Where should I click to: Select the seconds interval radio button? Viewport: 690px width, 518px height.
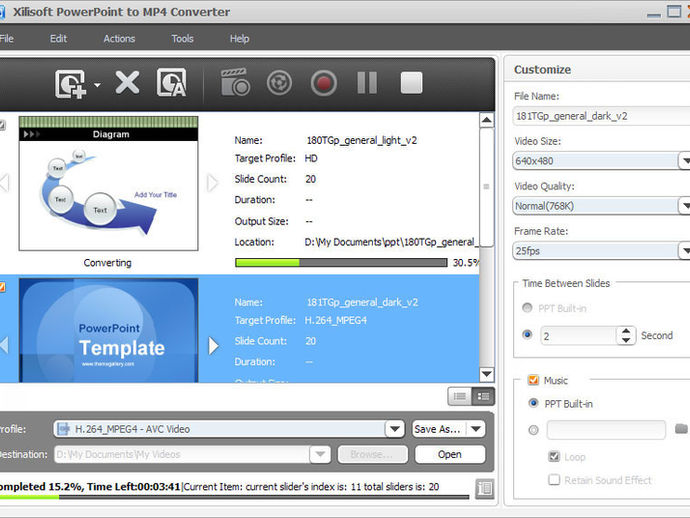pos(527,335)
